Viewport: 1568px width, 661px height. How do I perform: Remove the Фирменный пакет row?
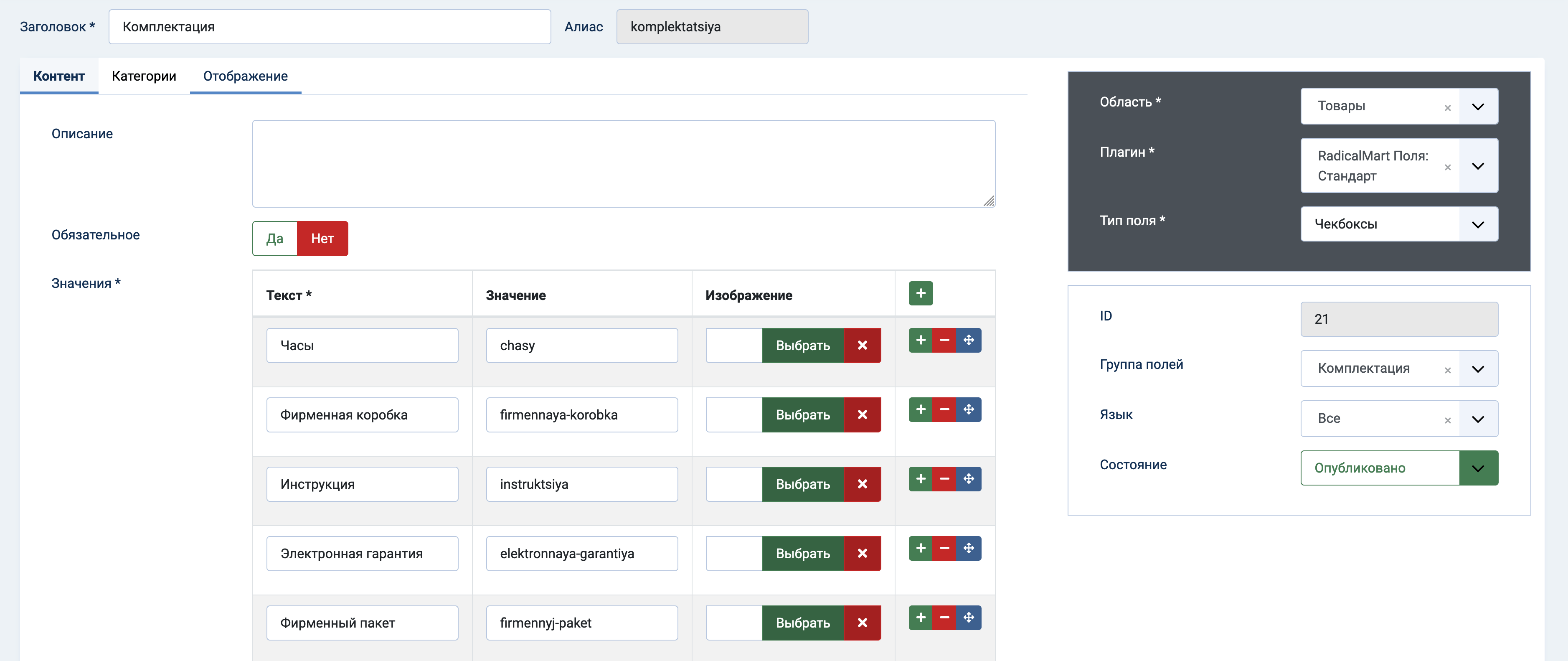pyautogui.click(x=944, y=618)
